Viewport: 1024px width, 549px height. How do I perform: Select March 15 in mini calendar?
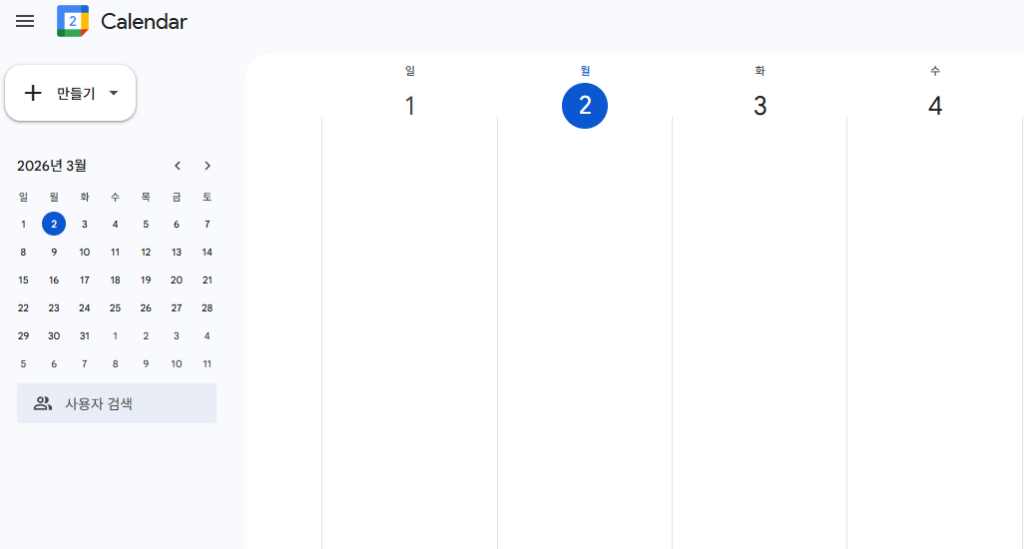23,280
